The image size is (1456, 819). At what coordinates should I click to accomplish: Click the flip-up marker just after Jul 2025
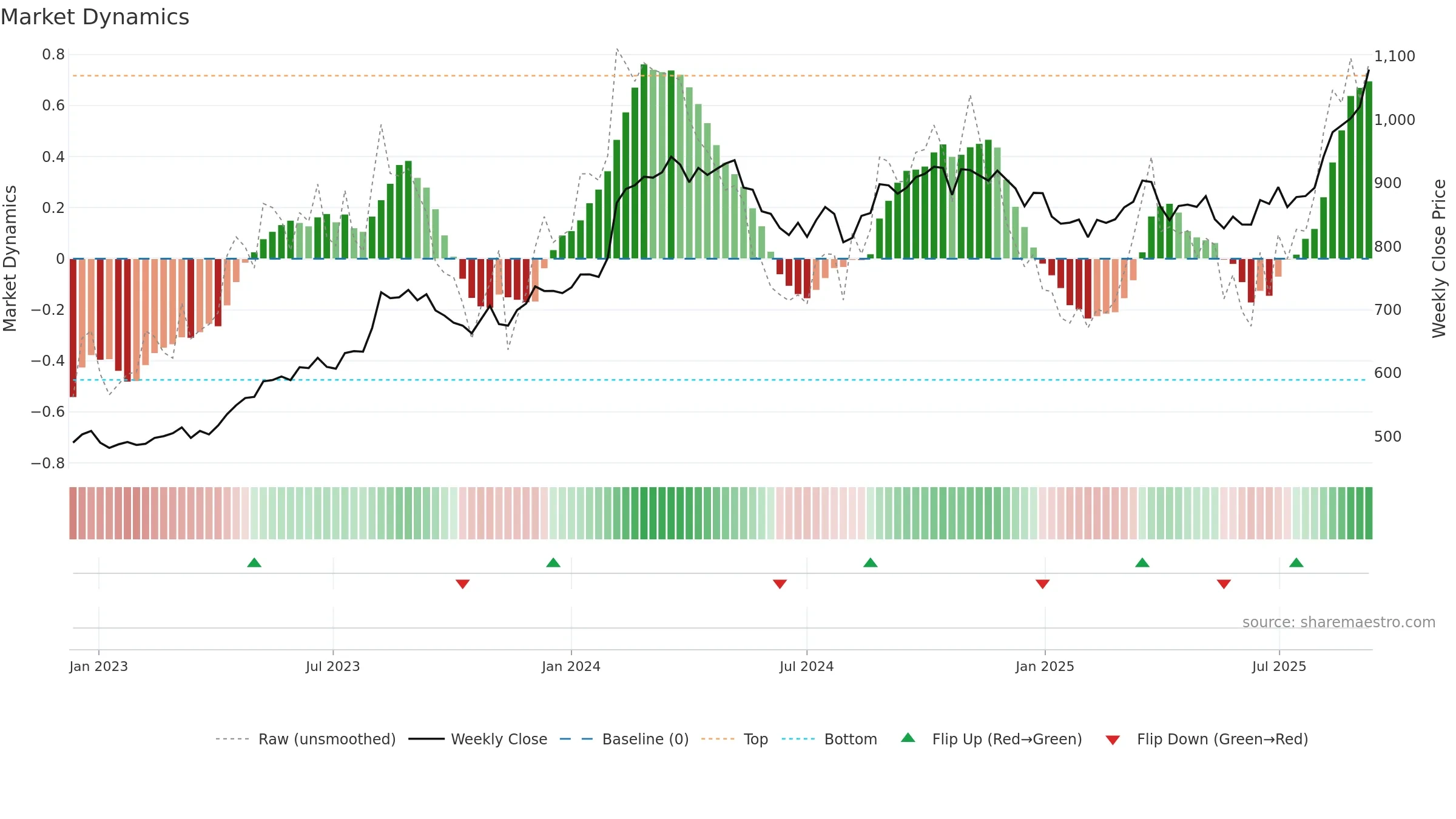coord(1296,562)
